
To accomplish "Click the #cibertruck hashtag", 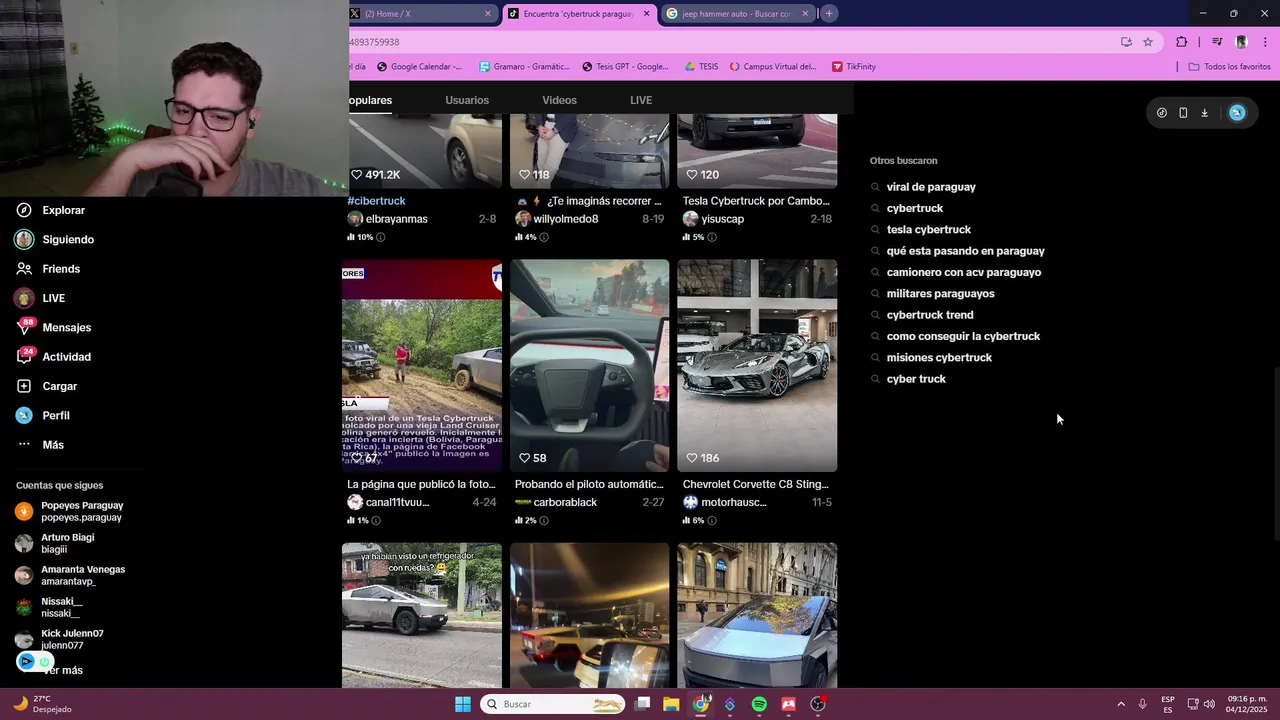I will click(376, 201).
